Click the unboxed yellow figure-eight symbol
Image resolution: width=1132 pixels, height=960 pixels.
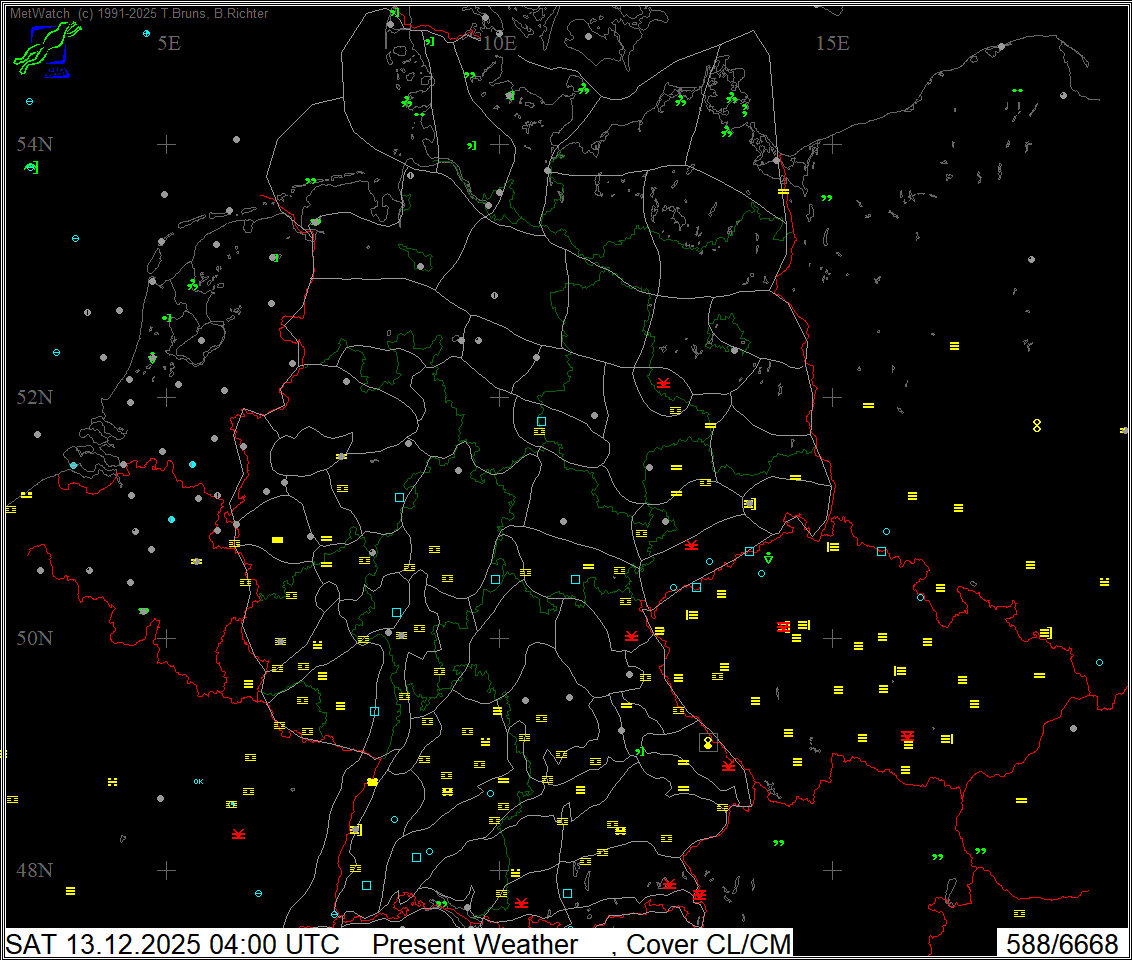pos(1037,426)
